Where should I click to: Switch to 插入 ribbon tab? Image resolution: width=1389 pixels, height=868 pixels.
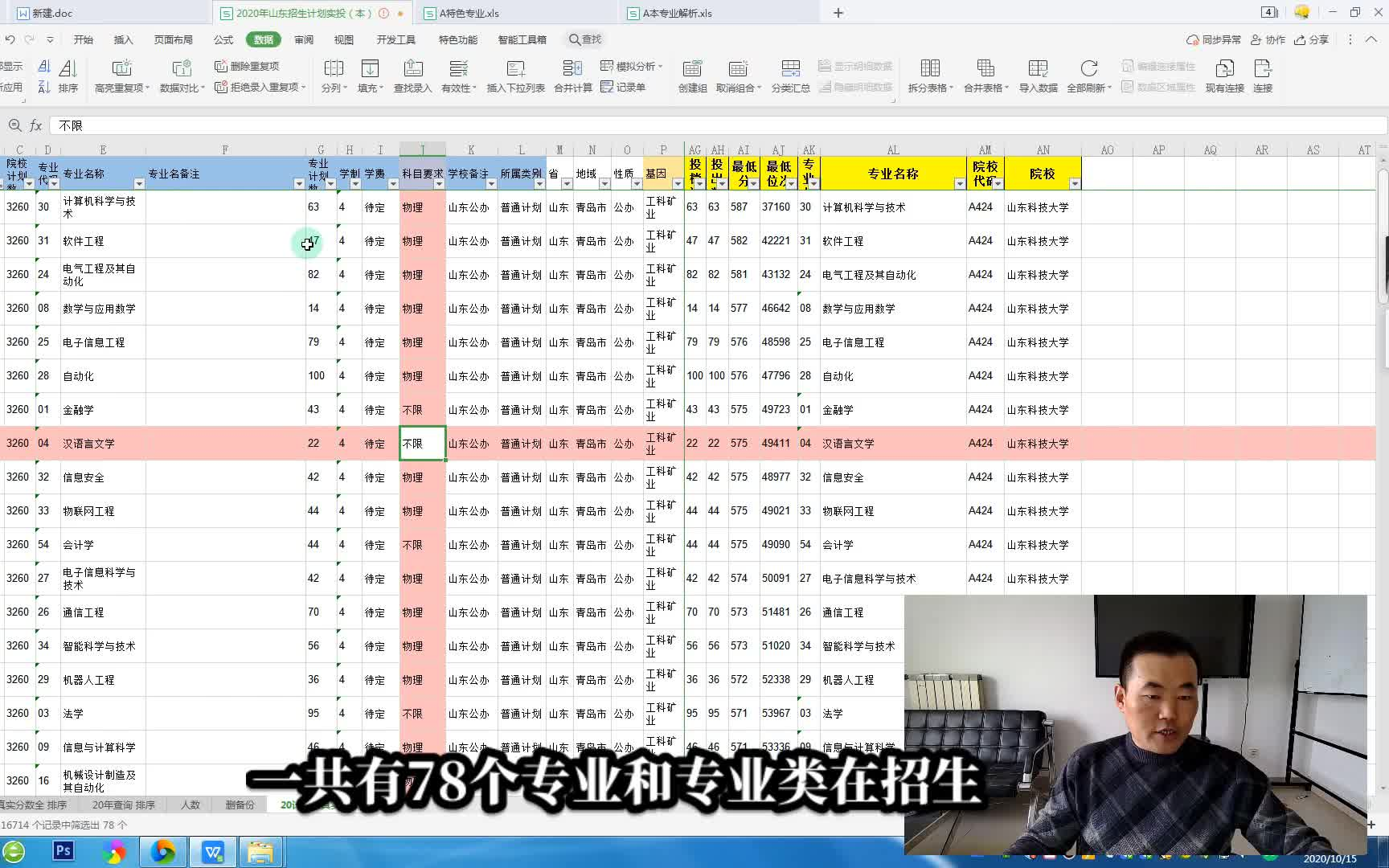point(123,39)
